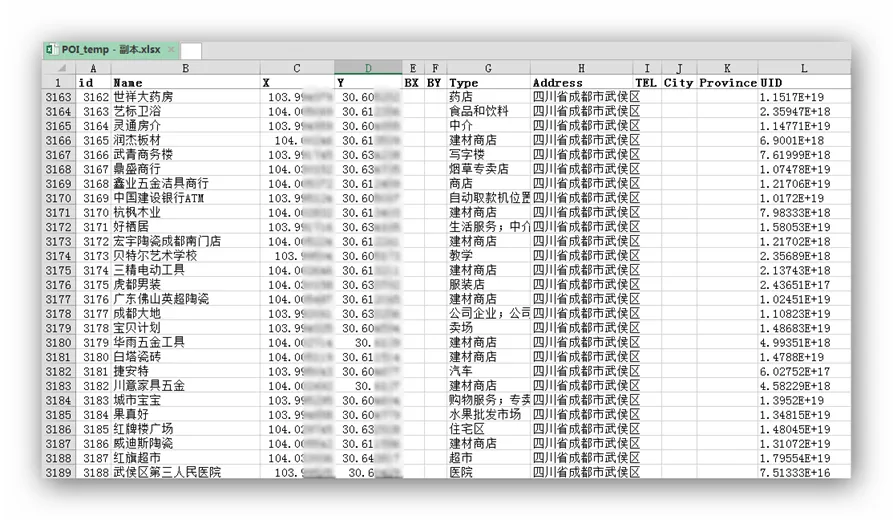Click the Type cell 住宅区
Image resolution: width=893 pixels, height=520 pixels.
[x=488, y=429]
